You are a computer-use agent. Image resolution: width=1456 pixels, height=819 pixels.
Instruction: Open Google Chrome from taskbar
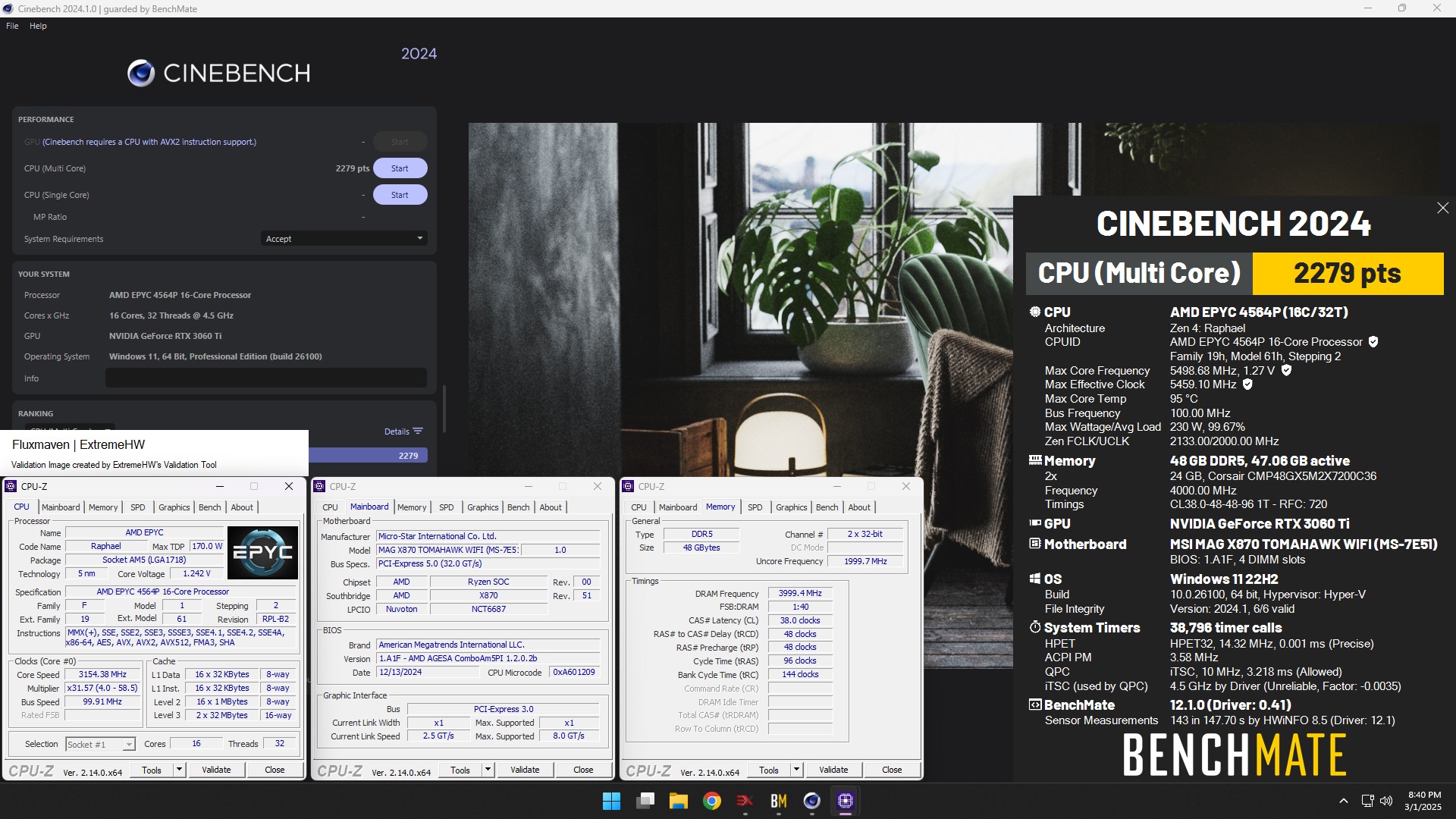(711, 801)
